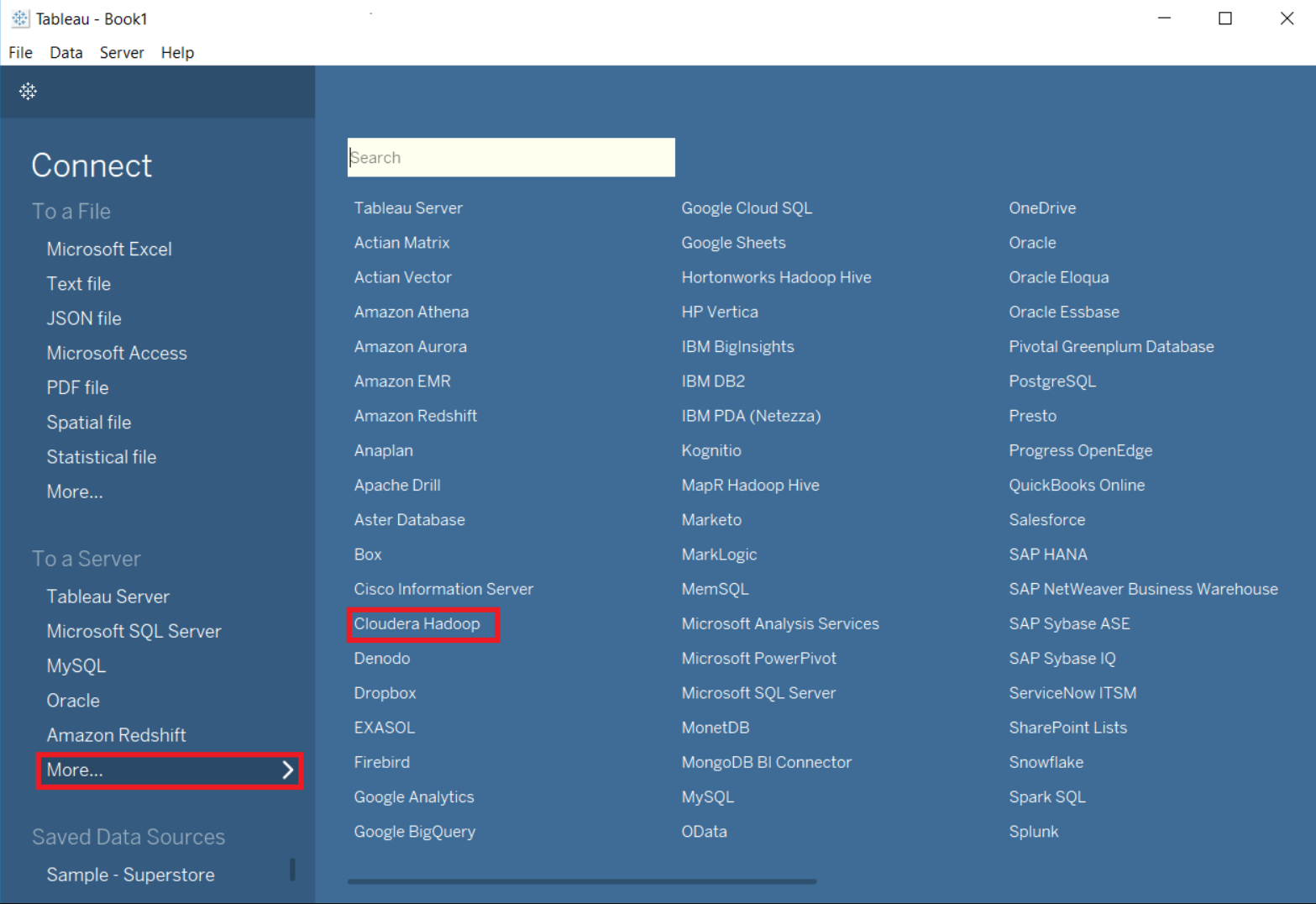This screenshot has width=1316, height=904.
Task: Select Snowflake connector
Action: [1046, 763]
